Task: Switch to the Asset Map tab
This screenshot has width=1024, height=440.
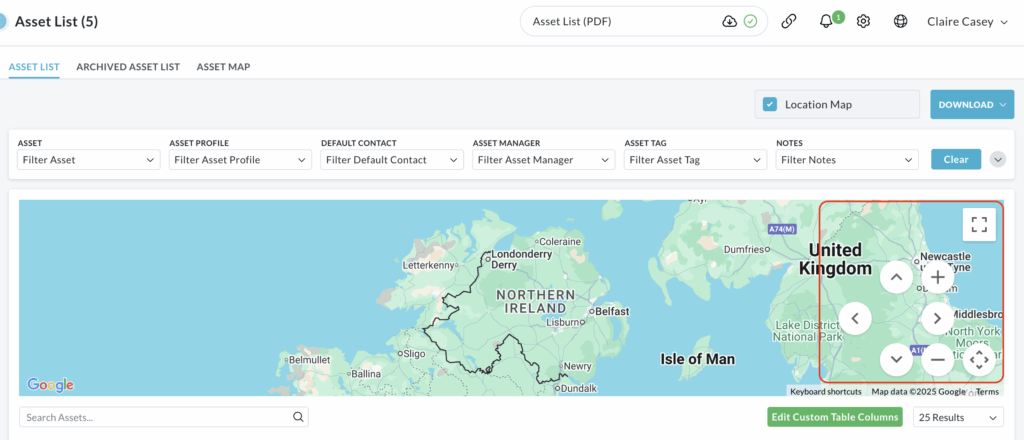Action: pos(223,67)
